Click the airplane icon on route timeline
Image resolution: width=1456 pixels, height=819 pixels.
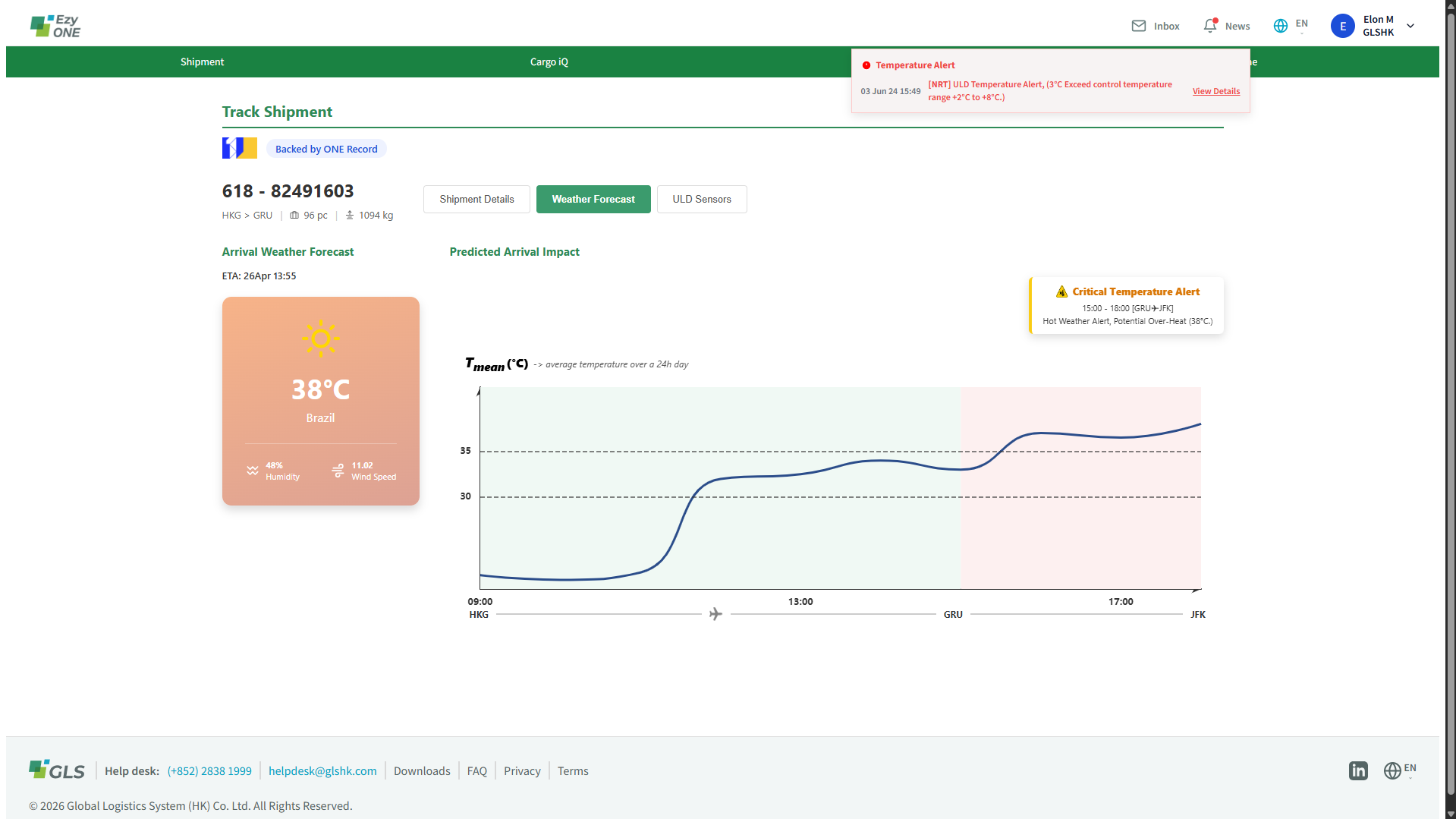click(x=715, y=613)
